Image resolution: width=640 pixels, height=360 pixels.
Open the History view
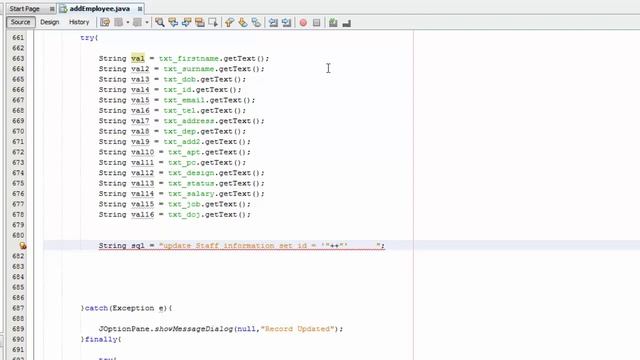(x=79, y=22)
